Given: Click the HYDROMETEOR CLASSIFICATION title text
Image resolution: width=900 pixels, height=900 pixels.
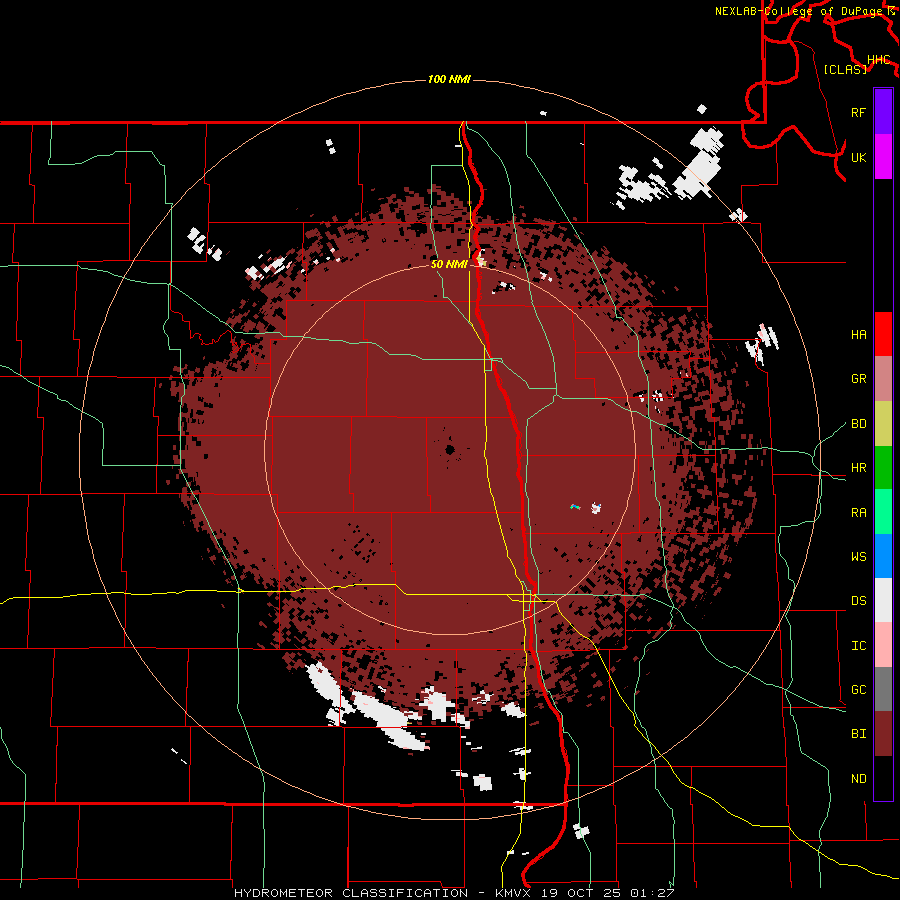Looking at the screenshot, I should tap(351, 893).
